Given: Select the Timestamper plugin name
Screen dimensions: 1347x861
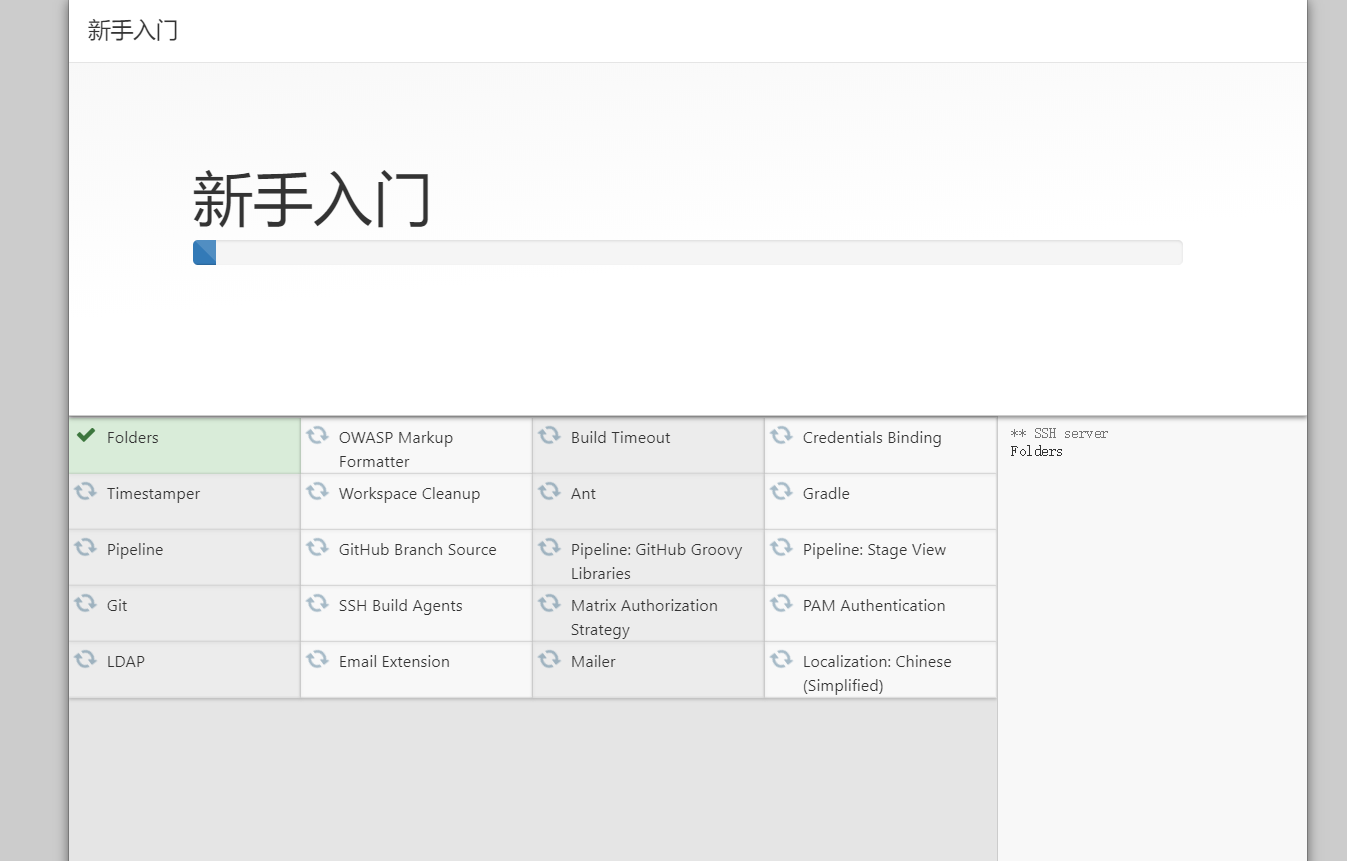Looking at the screenshot, I should (x=154, y=494).
